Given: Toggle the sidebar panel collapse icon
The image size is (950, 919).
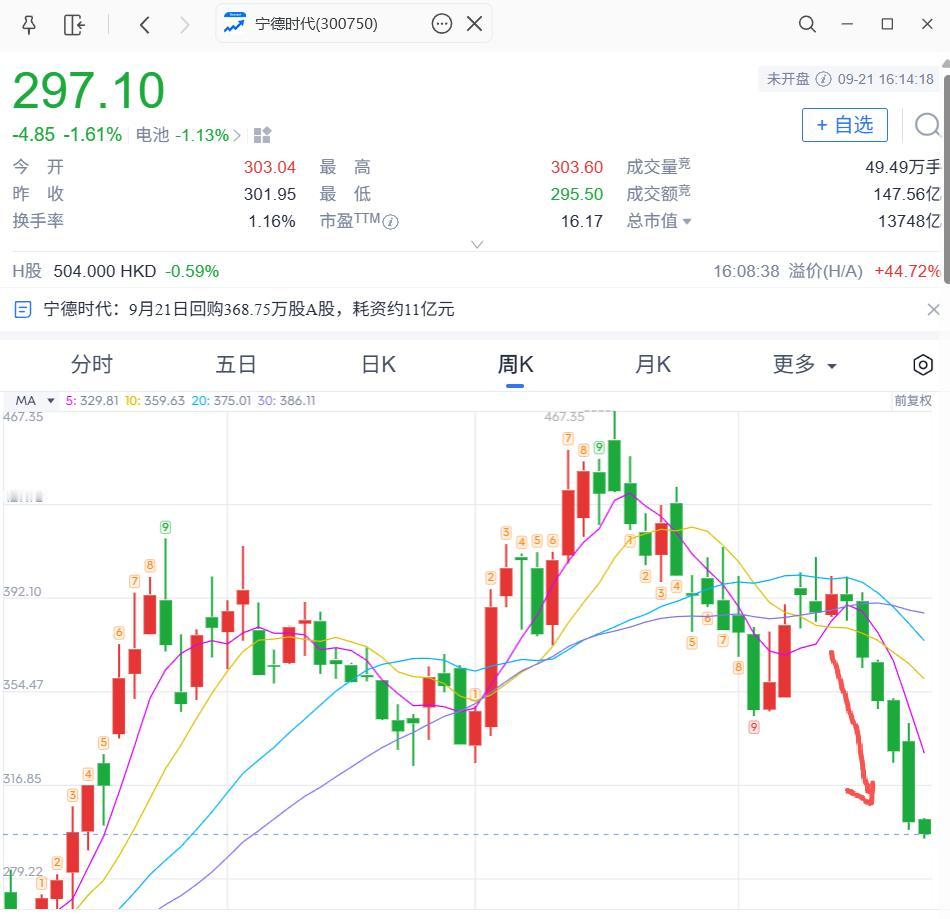Looking at the screenshot, I should (74, 25).
